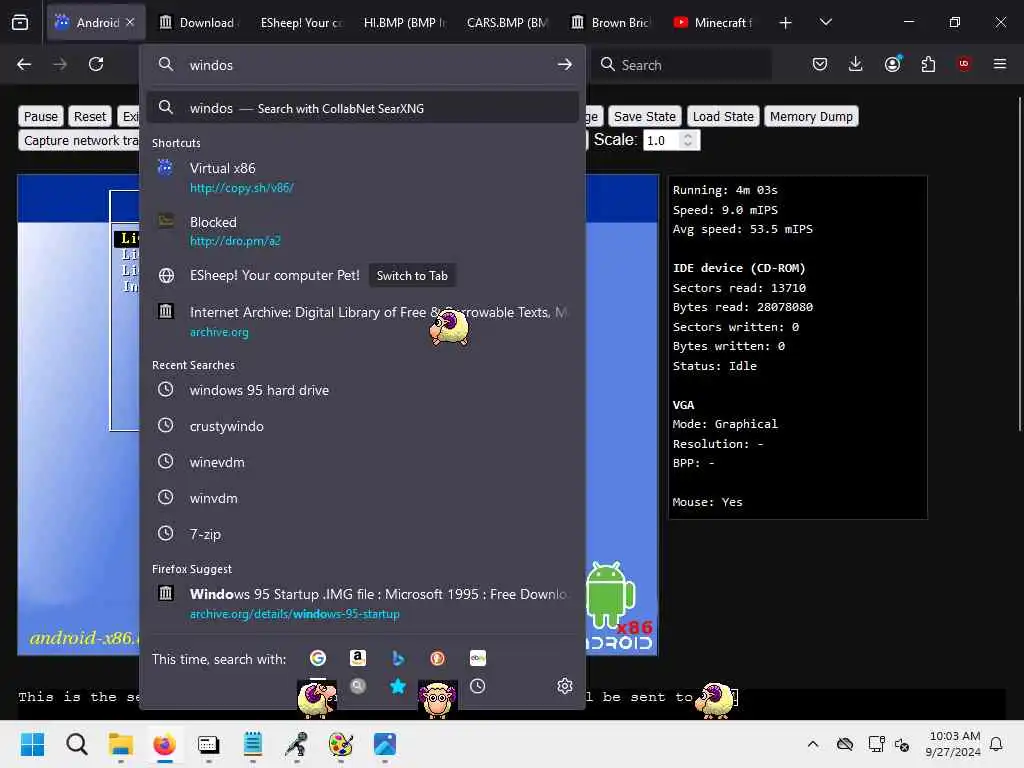Open the Firefox account icon
Viewport: 1024px width, 768px height.
coord(893,64)
